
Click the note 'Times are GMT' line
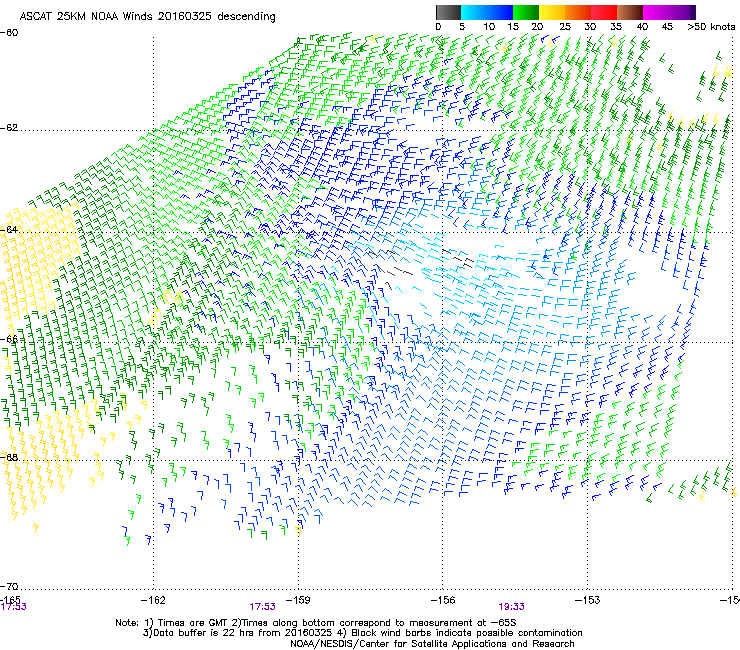[x=316, y=623]
